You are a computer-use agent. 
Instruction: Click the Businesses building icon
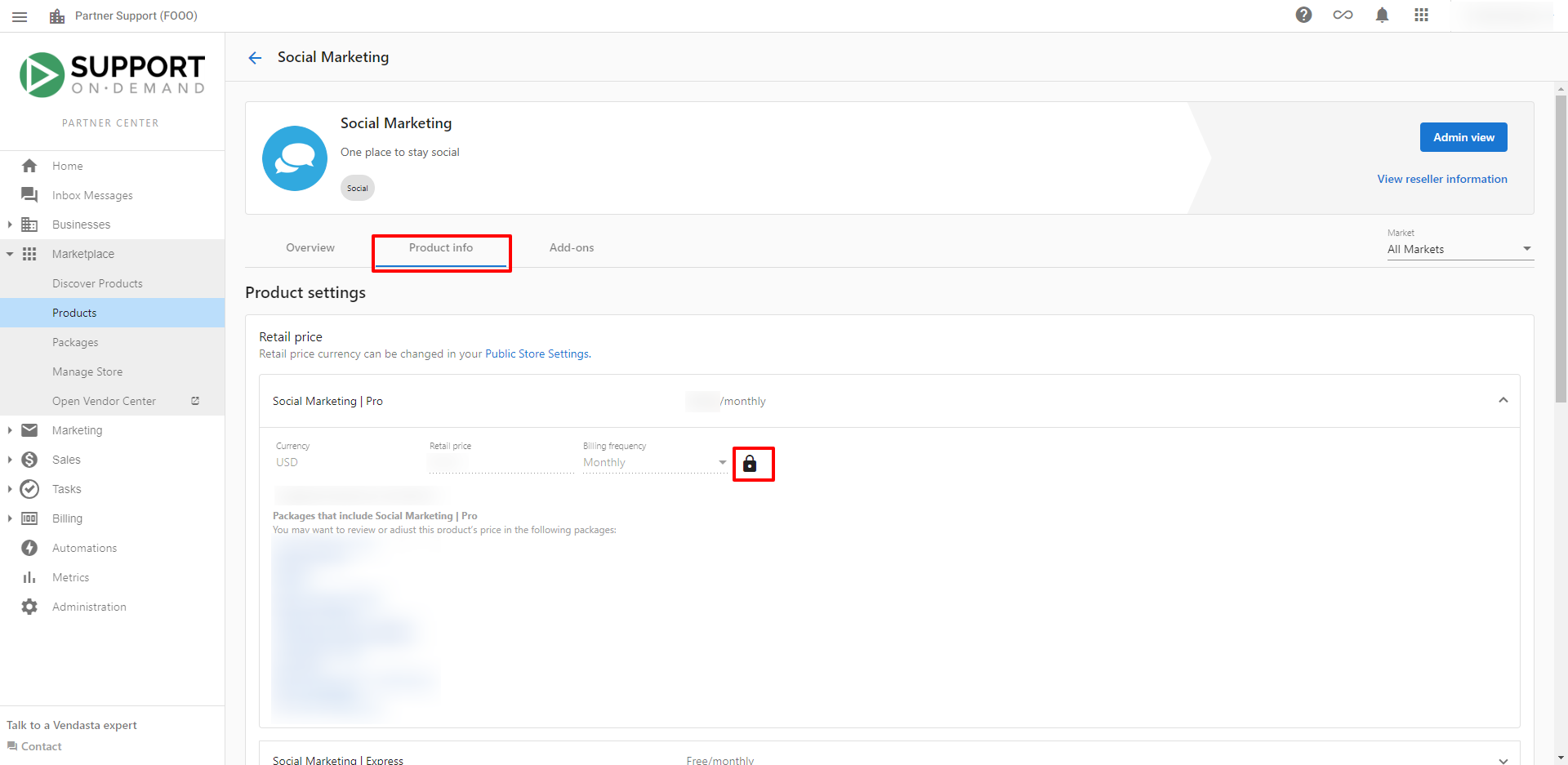pos(29,225)
